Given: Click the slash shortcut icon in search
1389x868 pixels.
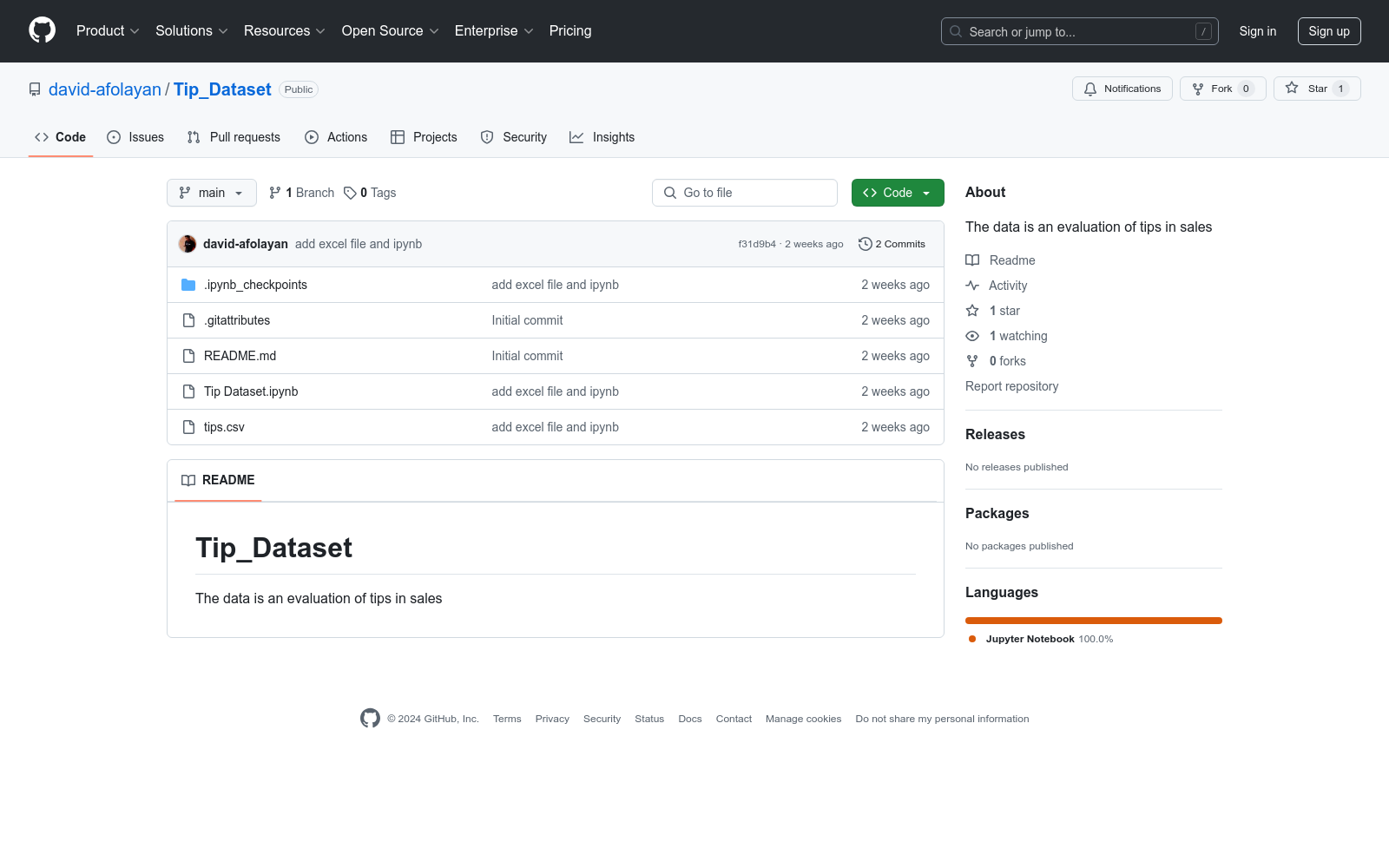Looking at the screenshot, I should tap(1203, 31).
